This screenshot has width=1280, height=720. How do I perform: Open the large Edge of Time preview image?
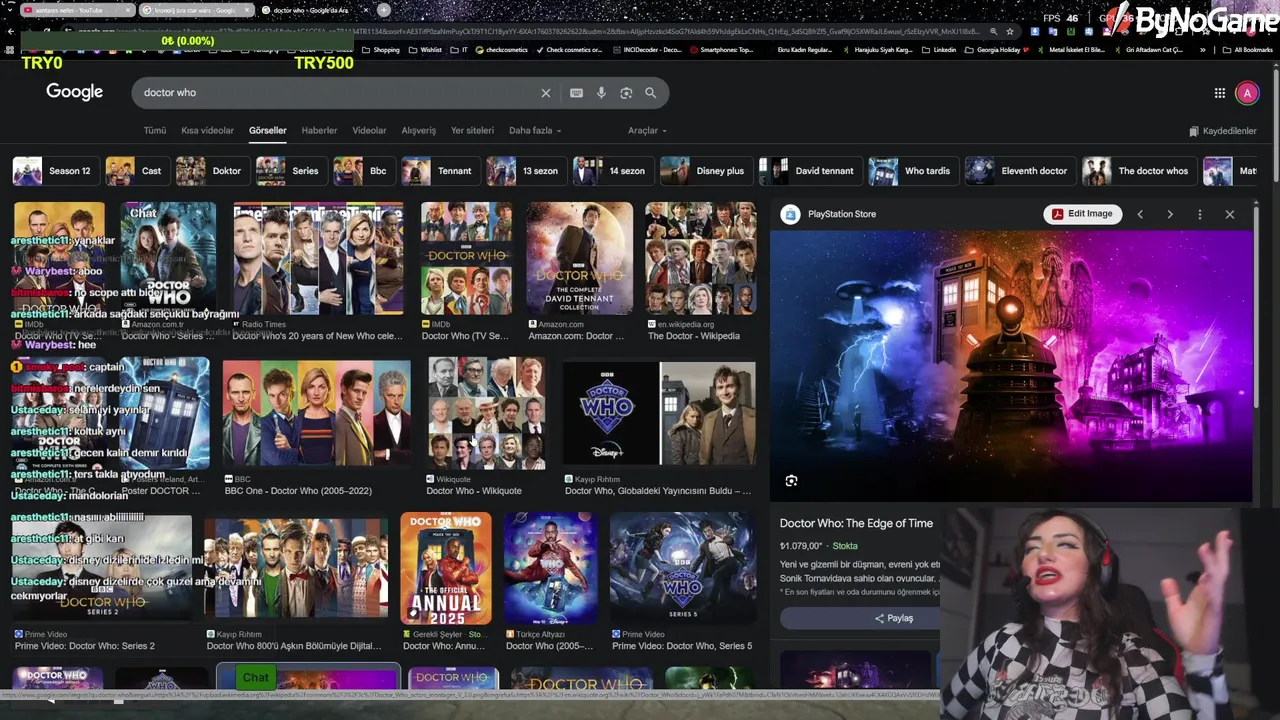(x=1011, y=366)
